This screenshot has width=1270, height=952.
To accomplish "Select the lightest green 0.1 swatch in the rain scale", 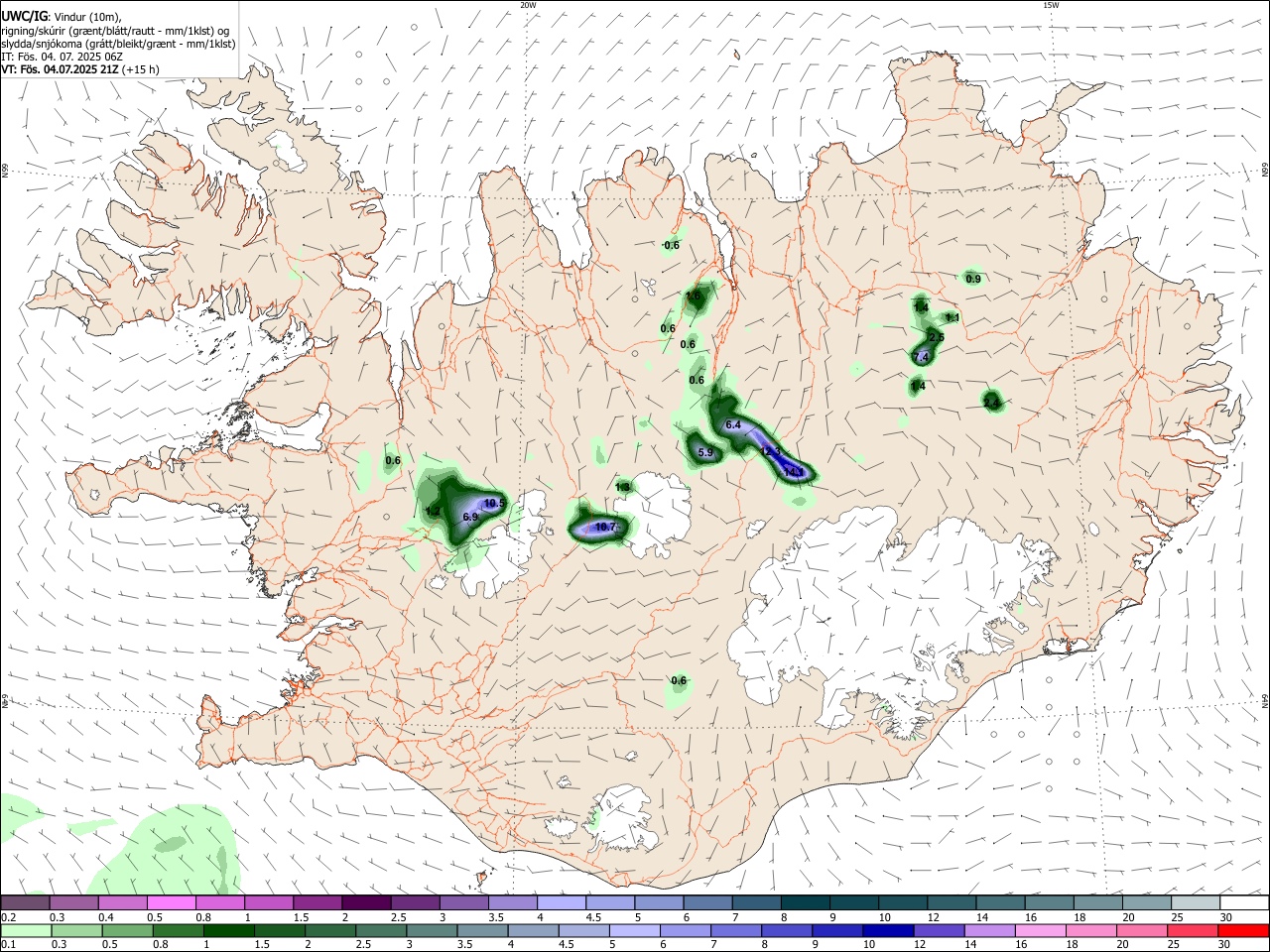I will coord(27,931).
